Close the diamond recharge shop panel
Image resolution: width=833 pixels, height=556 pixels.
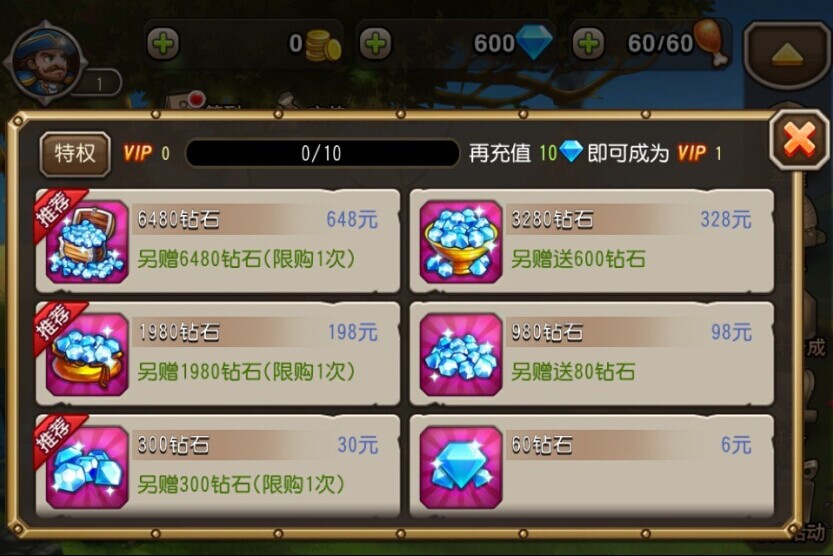pos(799,141)
